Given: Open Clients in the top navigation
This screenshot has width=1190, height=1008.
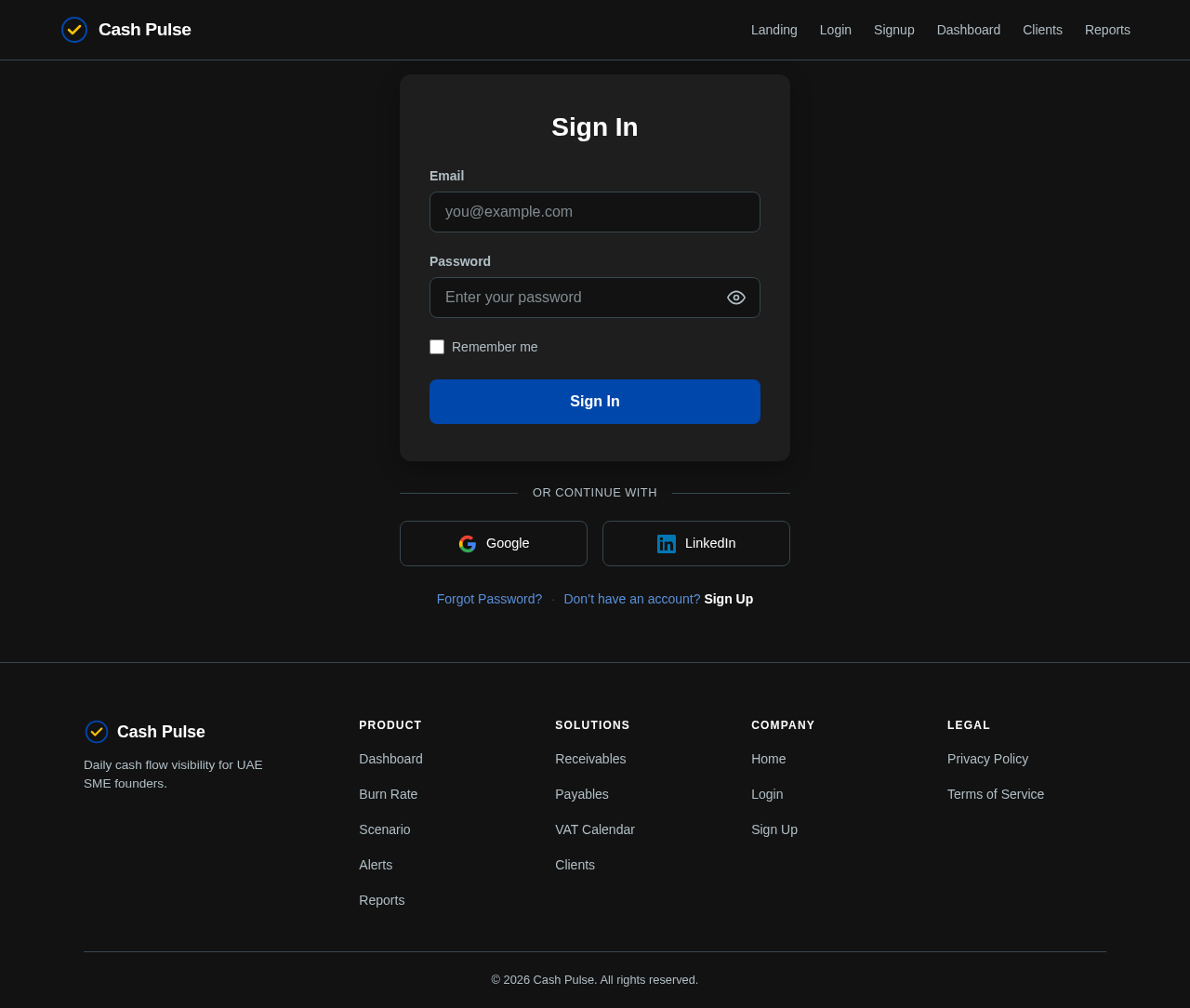Looking at the screenshot, I should (x=1042, y=30).
